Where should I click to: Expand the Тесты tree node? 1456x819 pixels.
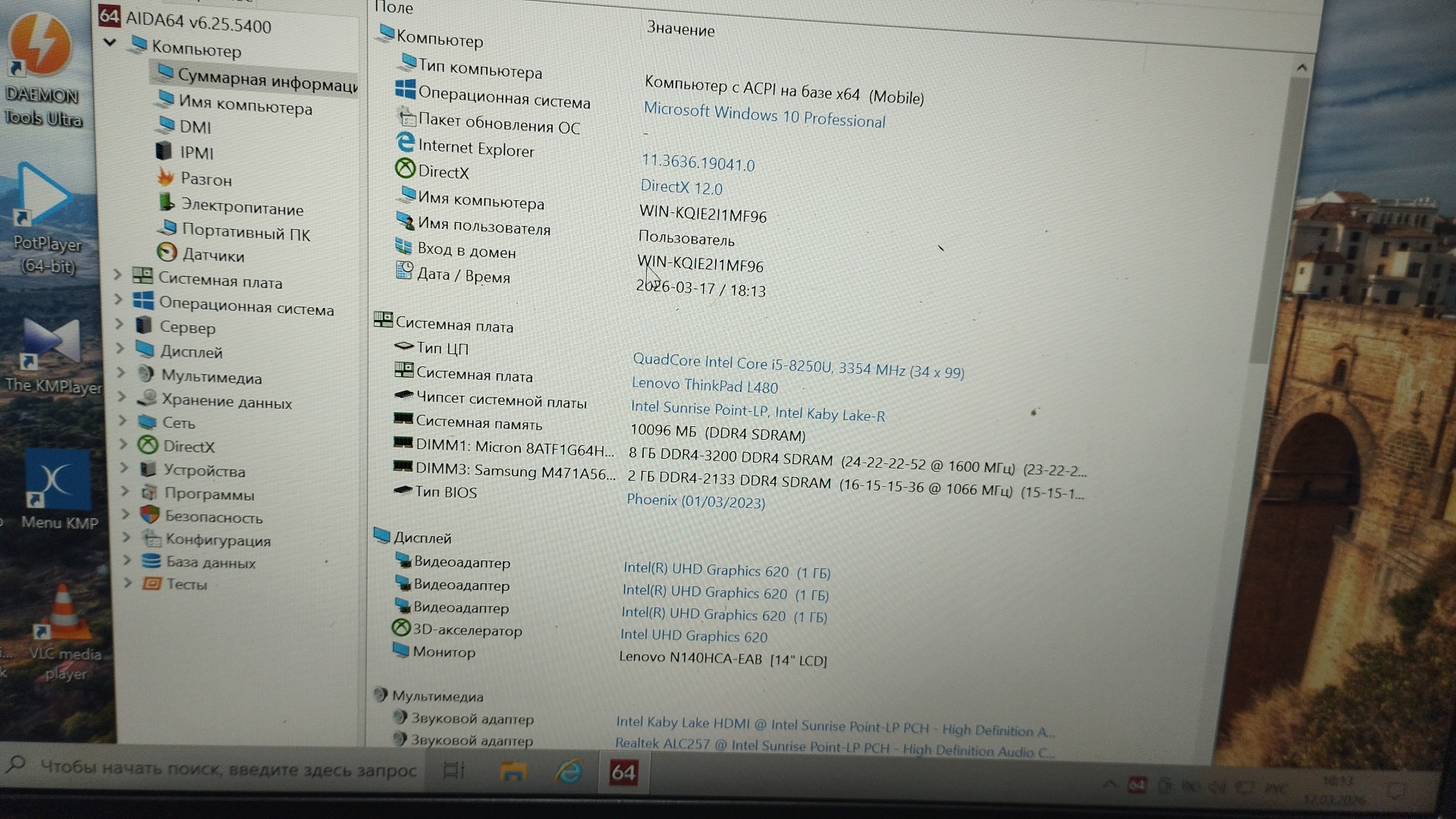pos(127,582)
